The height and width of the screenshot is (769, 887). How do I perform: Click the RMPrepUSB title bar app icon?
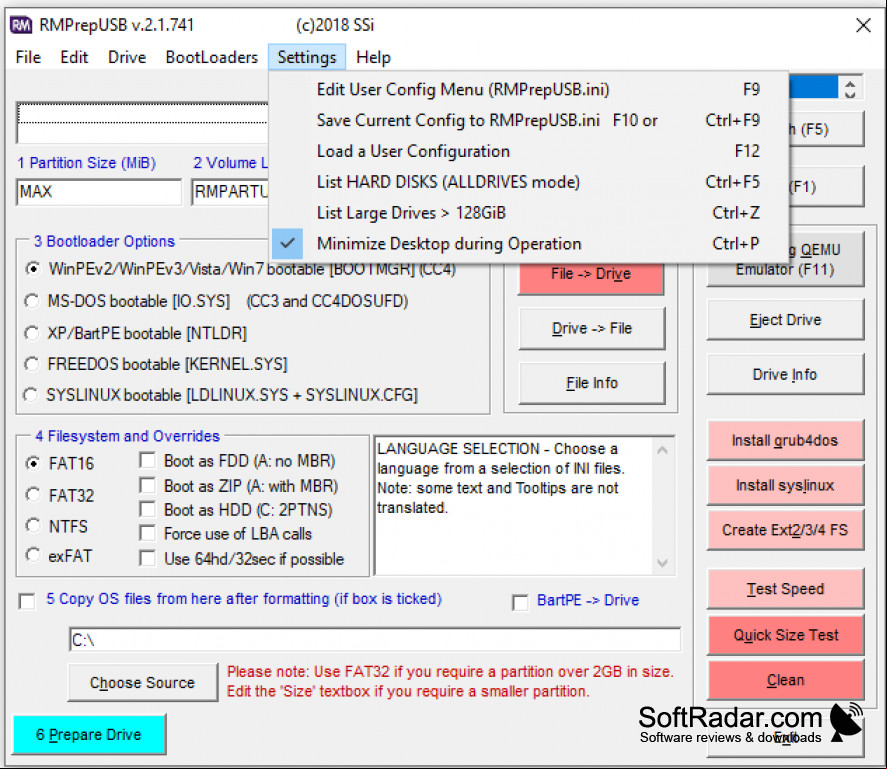point(21,25)
